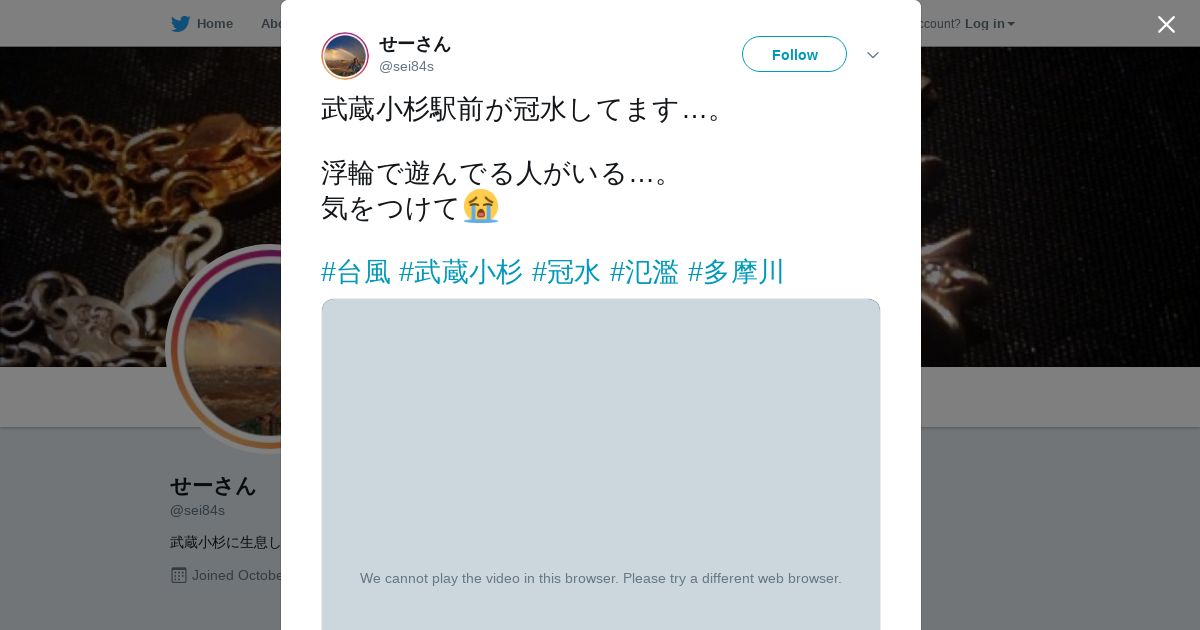
Task: Open the #武蔵小杉 hashtag
Action: click(461, 272)
